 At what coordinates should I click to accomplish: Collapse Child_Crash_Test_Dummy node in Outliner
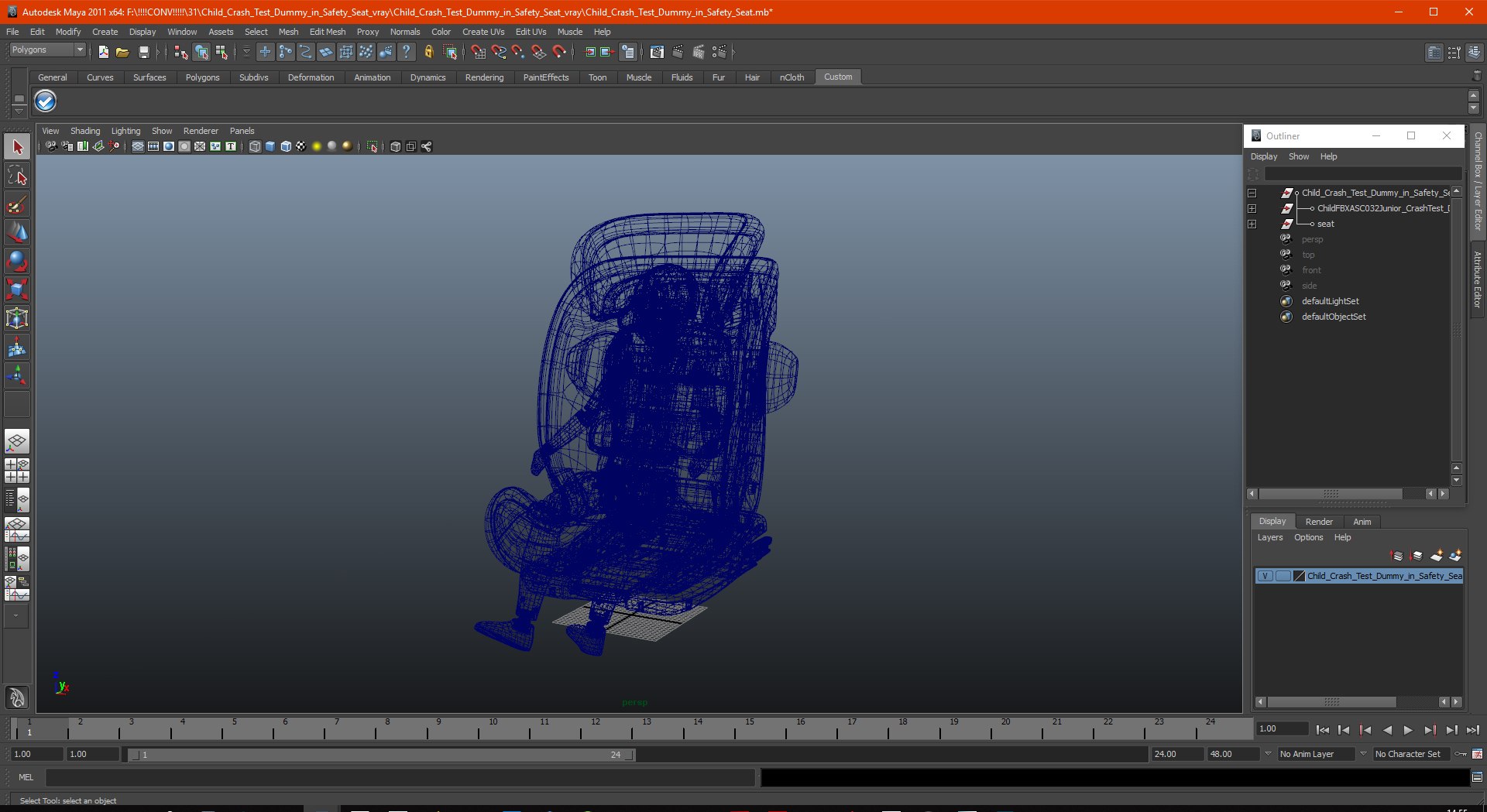tap(1252, 194)
